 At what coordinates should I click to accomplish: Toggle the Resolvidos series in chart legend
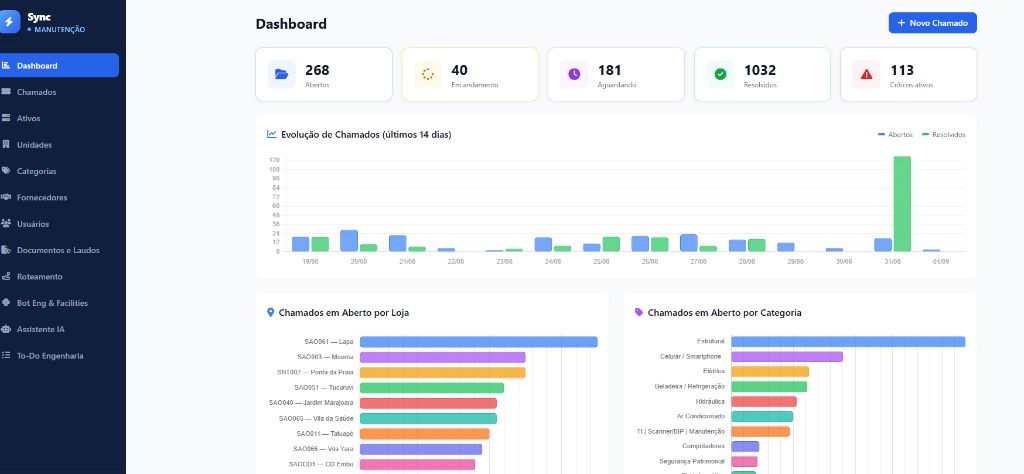[x=944, y=134]
